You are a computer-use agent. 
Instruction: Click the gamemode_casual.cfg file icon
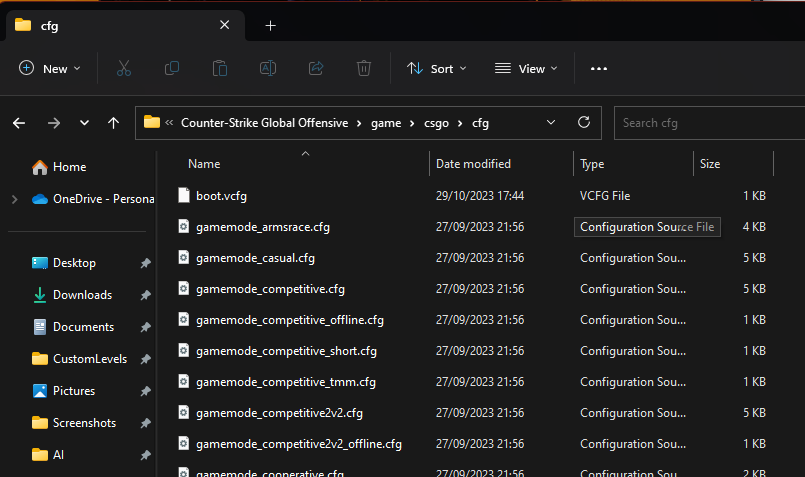[184, 257]
